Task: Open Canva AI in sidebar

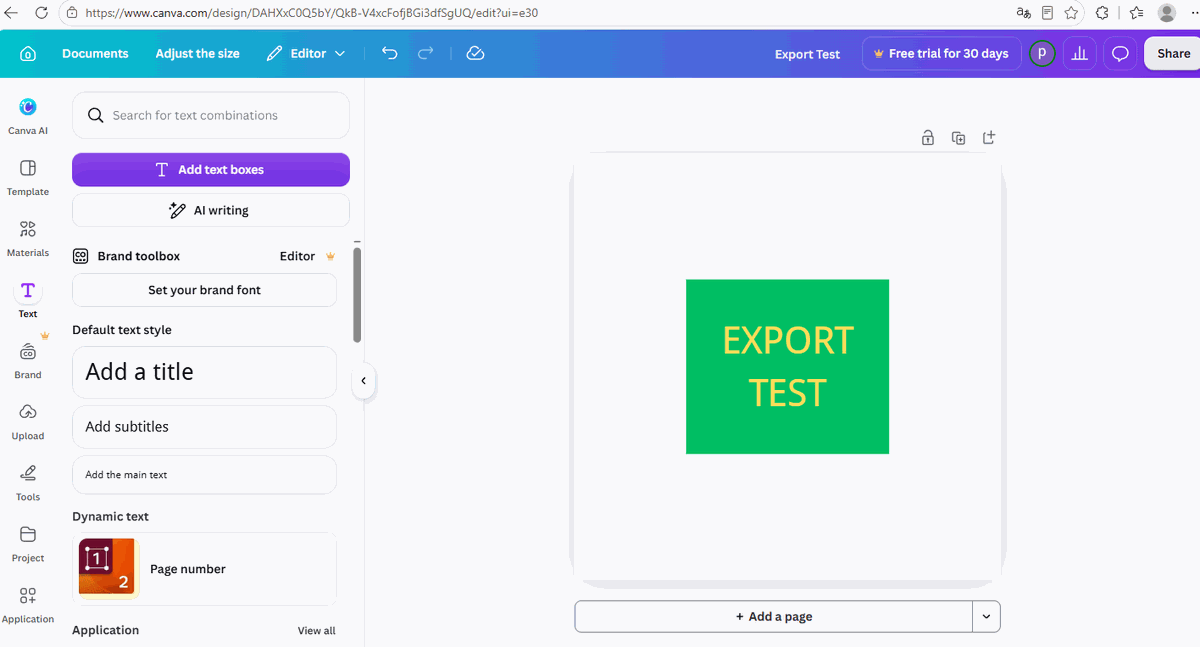Action: pos(28,116)
